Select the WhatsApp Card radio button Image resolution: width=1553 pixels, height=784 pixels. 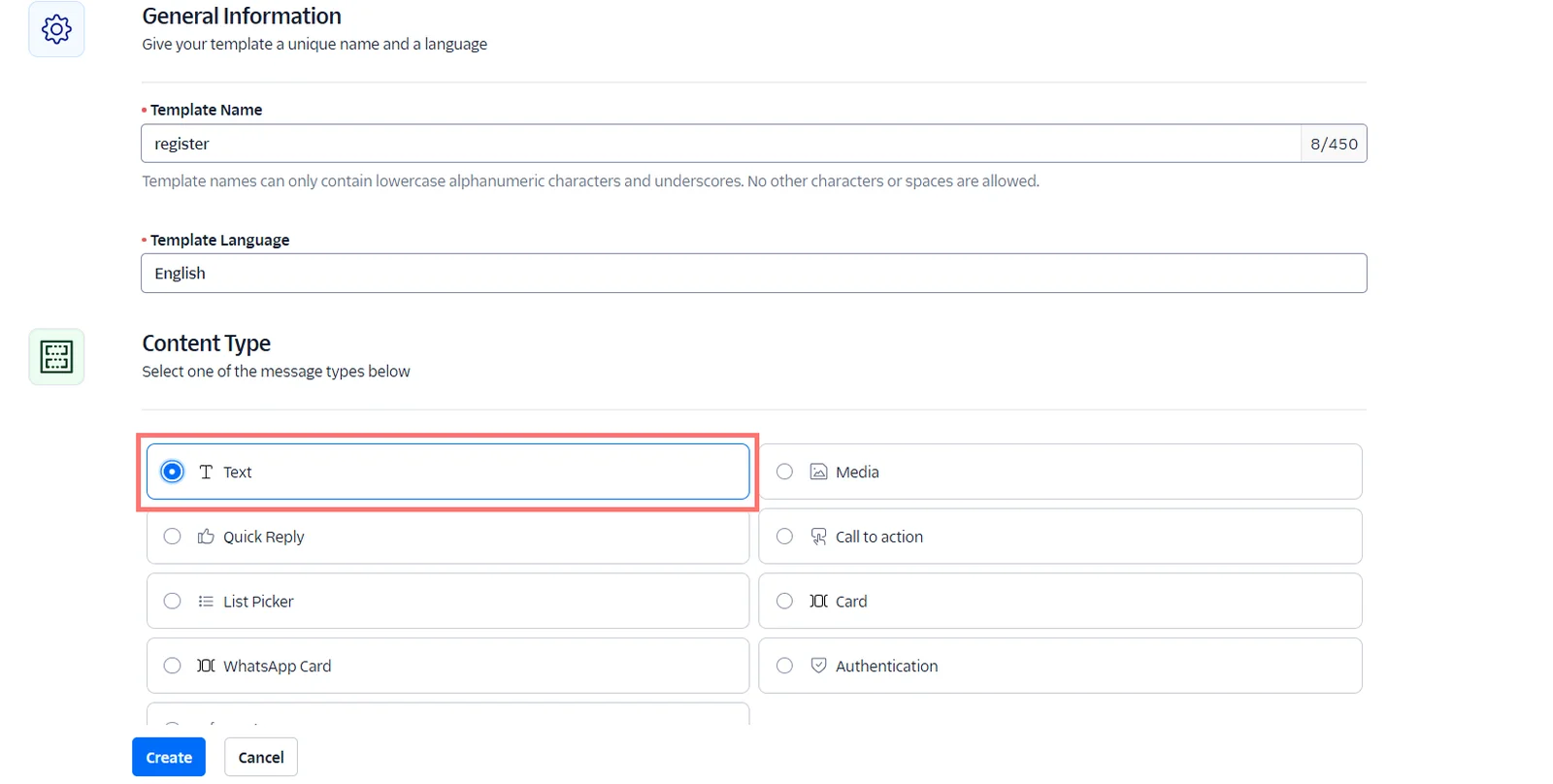click(172, 666)
